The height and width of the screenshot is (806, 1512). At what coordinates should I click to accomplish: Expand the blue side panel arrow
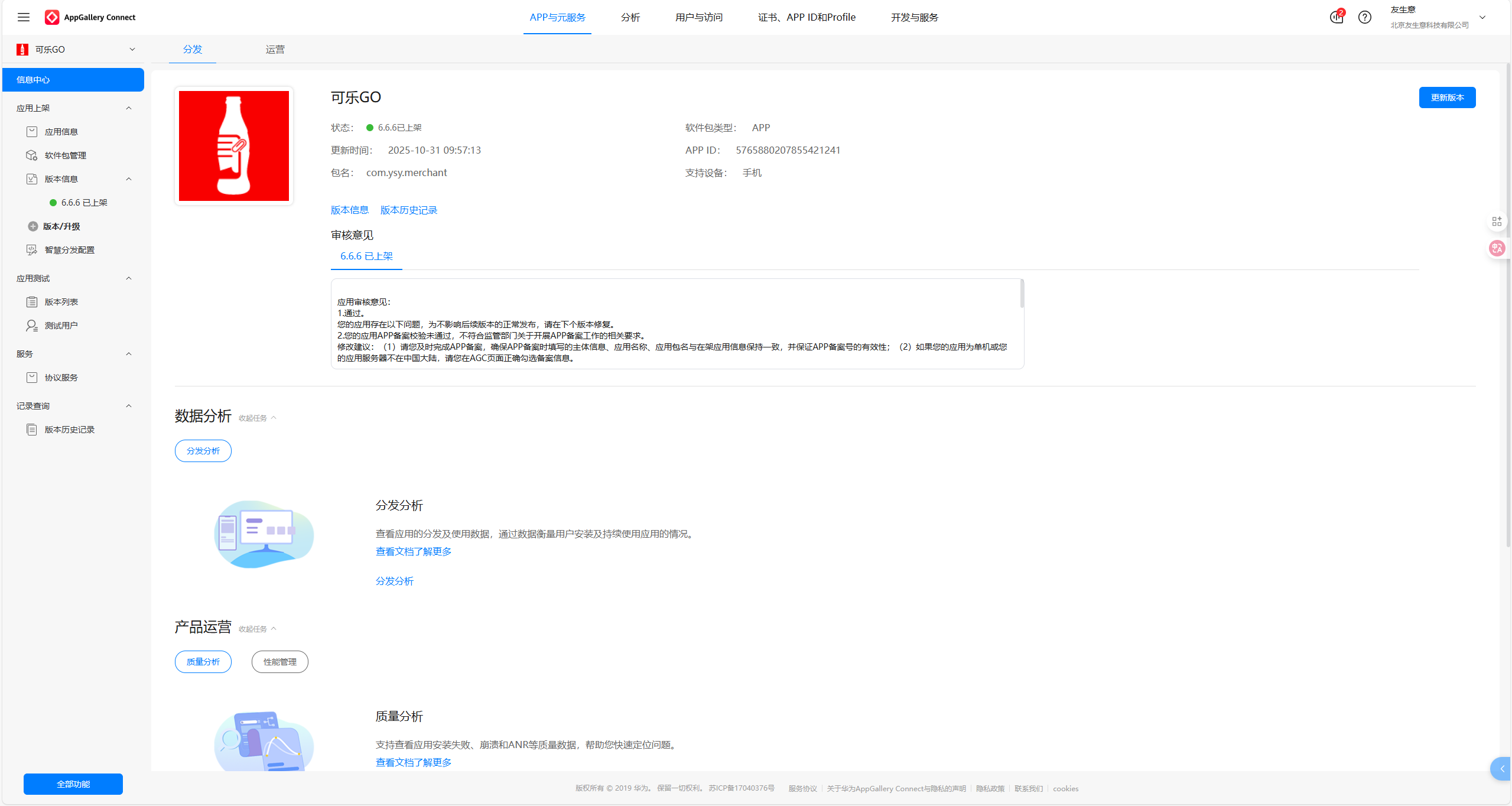(x=1501, y=768)
